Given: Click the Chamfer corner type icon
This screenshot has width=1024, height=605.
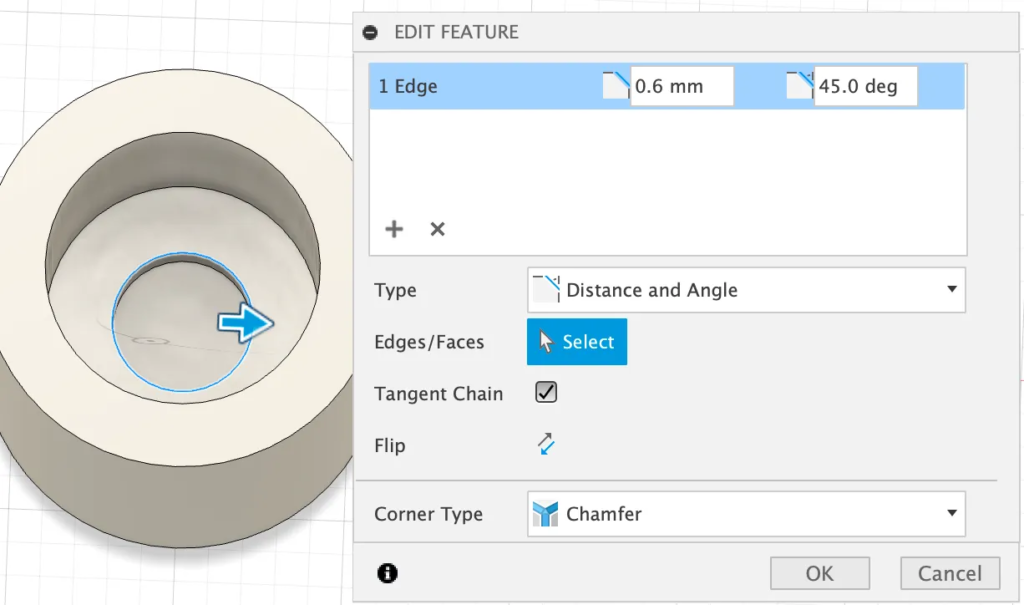Looking at the screenshot, I should (545, 514).
